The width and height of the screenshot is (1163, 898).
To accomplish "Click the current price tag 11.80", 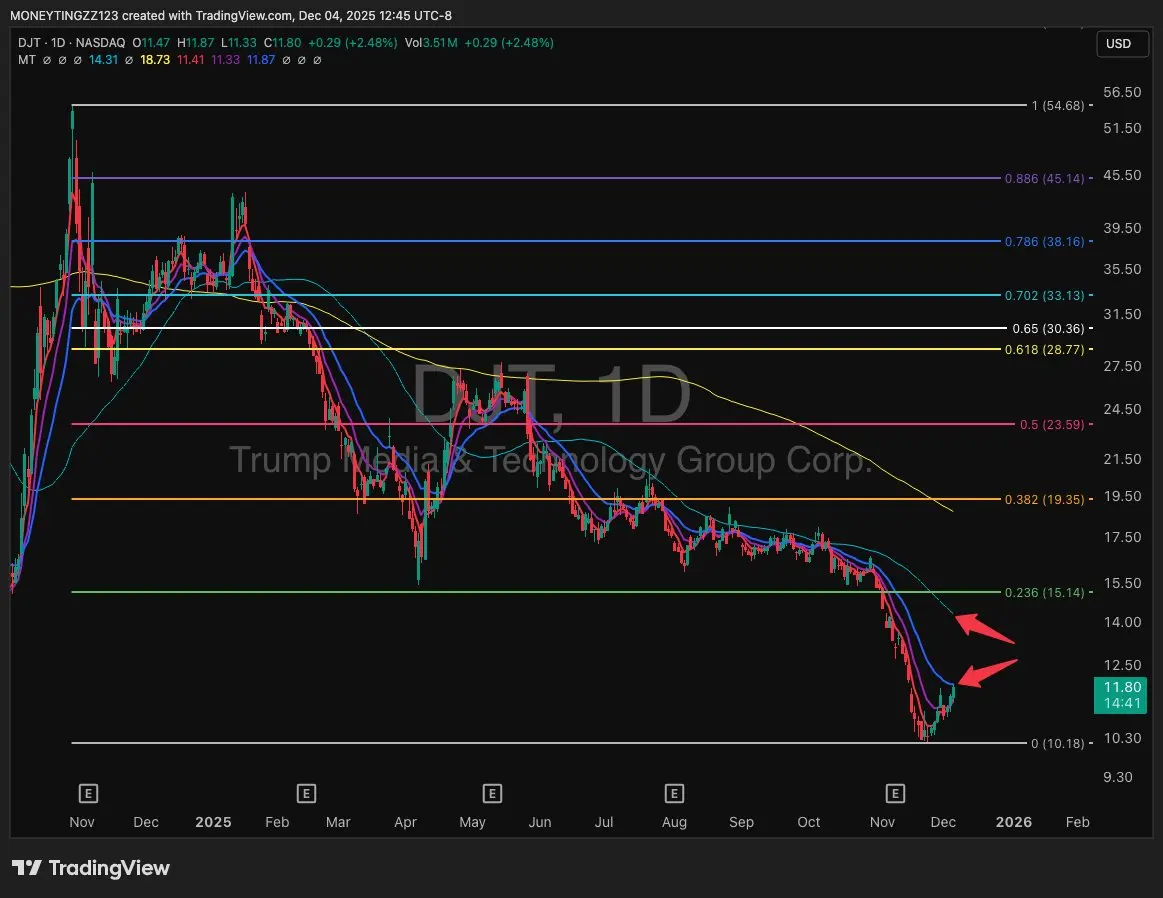I will pyautogui.click(x=1121, y=695).
